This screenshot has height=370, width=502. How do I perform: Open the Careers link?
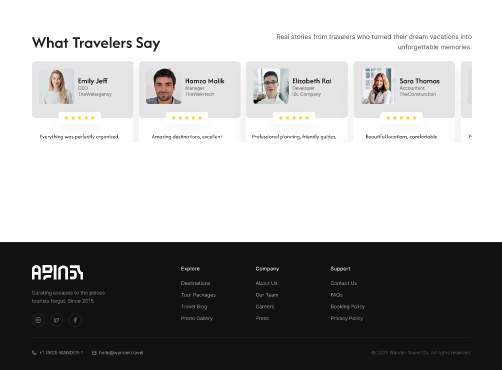click(x=265, y=307)
